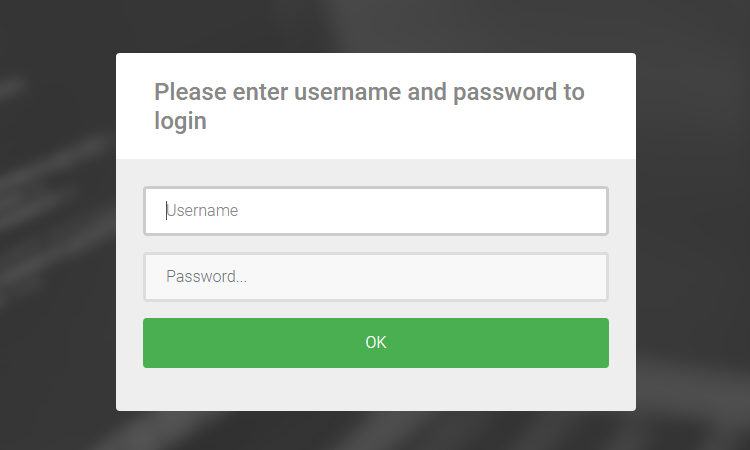Submit login with the OK button
The image size is (750, 450).
tap(375, 343)
